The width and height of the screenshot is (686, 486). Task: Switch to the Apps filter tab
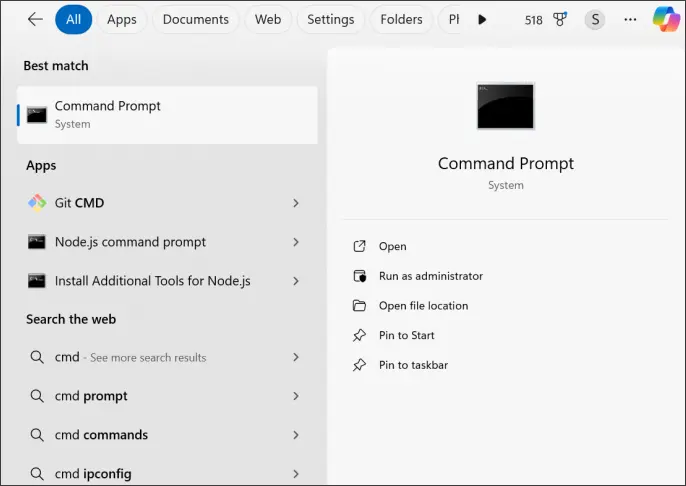click(122, 19)
